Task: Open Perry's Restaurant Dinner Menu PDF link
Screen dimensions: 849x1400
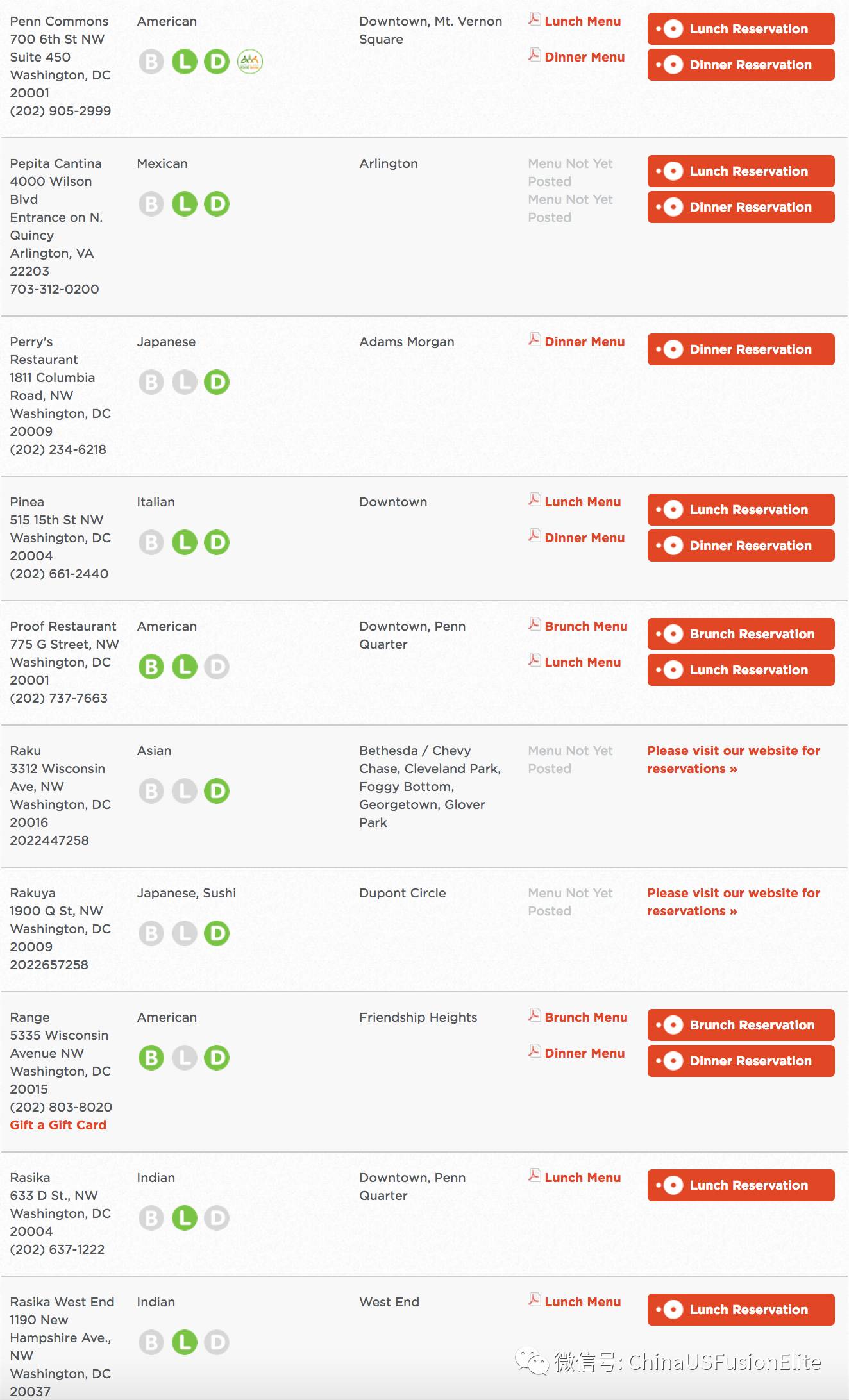Action: [x=584, y=342]
